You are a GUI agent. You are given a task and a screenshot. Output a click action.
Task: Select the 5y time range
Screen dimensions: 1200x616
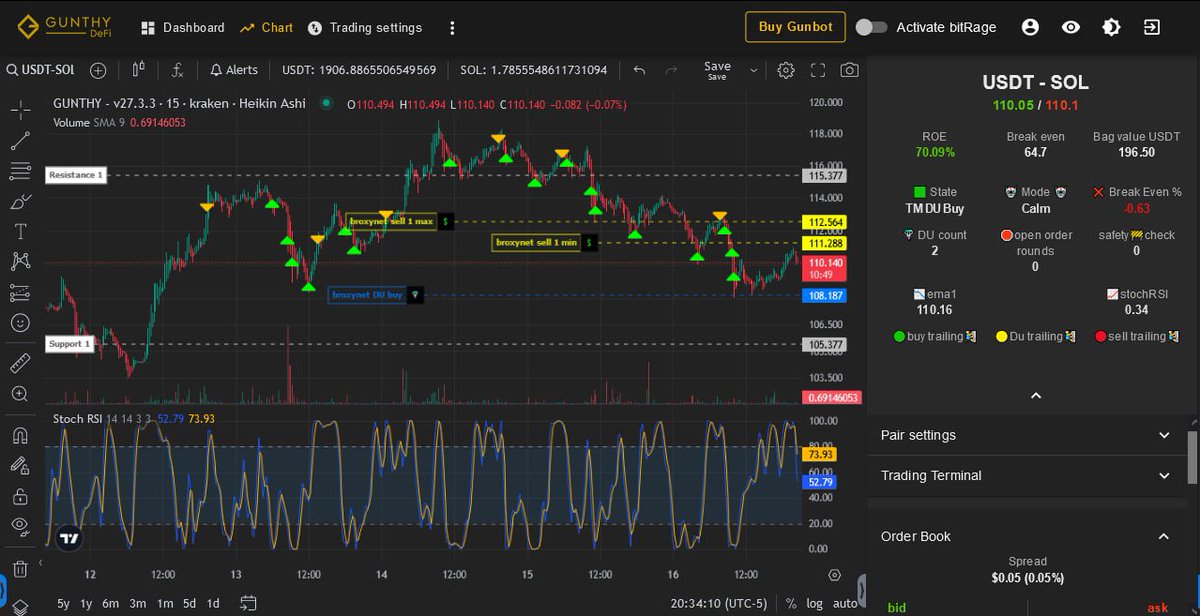tap(63, 603)
